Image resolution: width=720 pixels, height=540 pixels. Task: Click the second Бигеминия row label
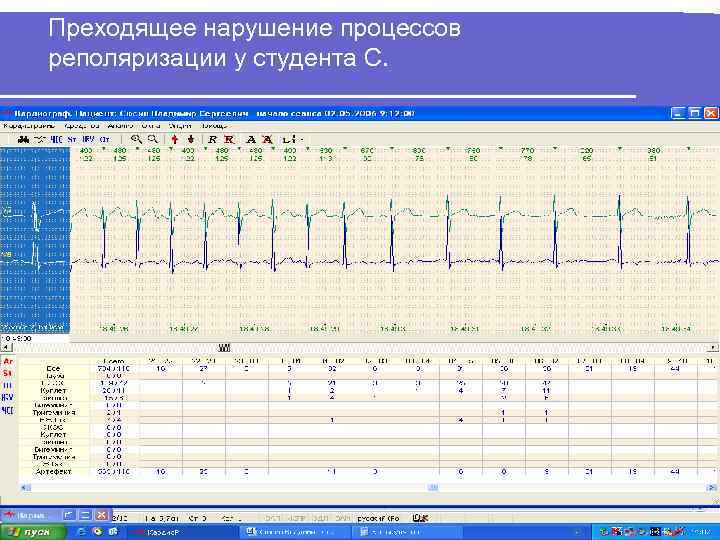(x=53, y=450)
